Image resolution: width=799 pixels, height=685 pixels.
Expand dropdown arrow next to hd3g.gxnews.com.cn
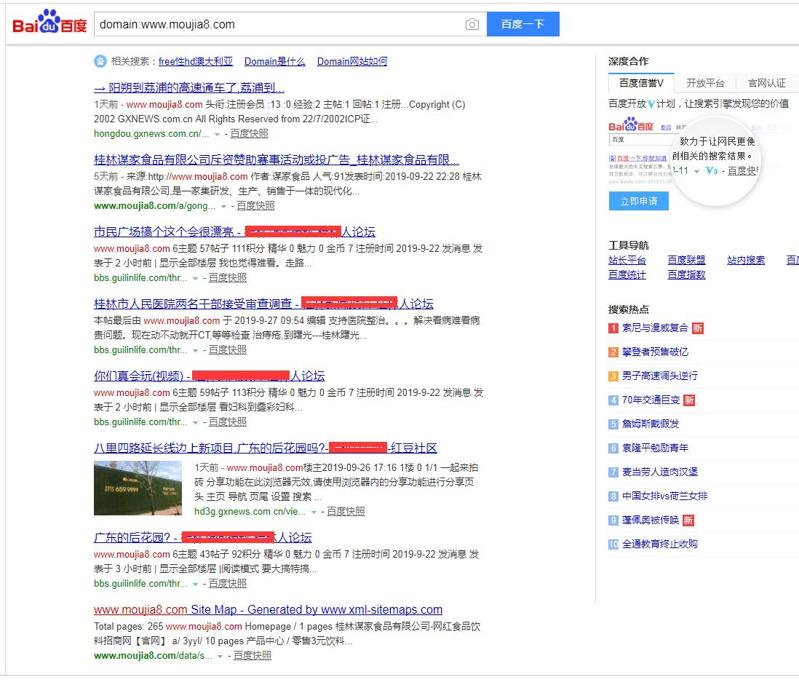point(314,512)
